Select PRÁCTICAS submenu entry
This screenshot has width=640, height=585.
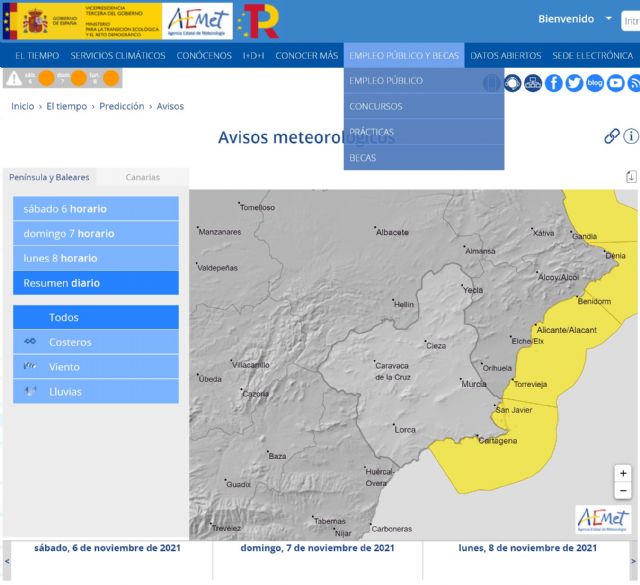424,132
